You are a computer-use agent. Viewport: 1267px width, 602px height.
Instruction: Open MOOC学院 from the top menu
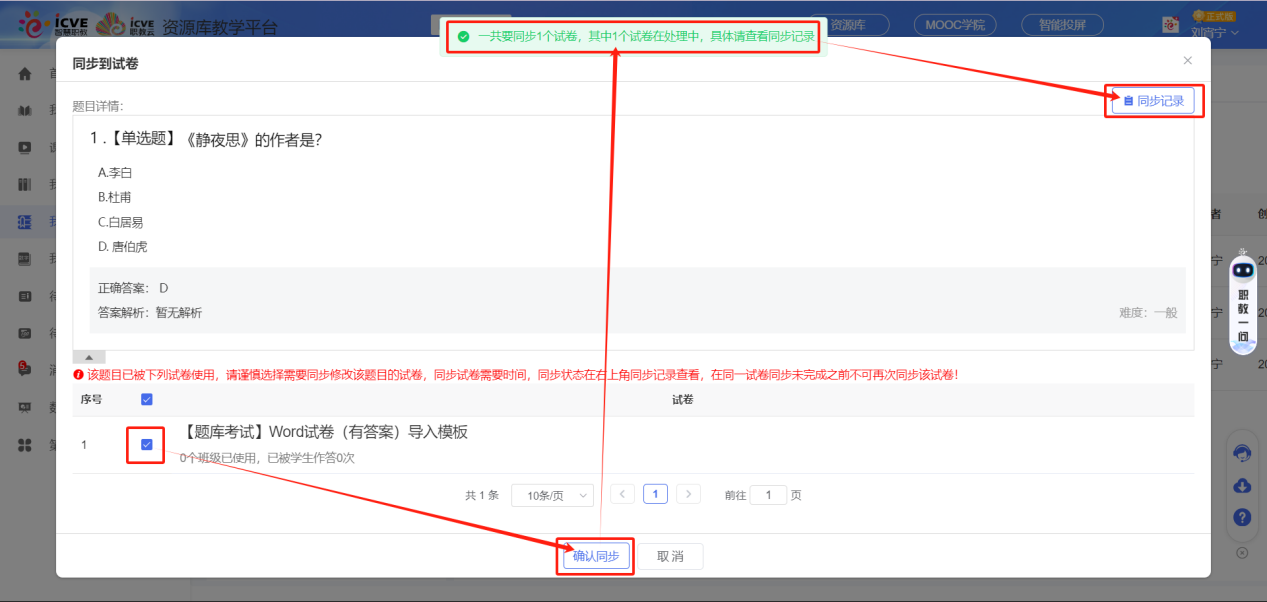point(954,24)
